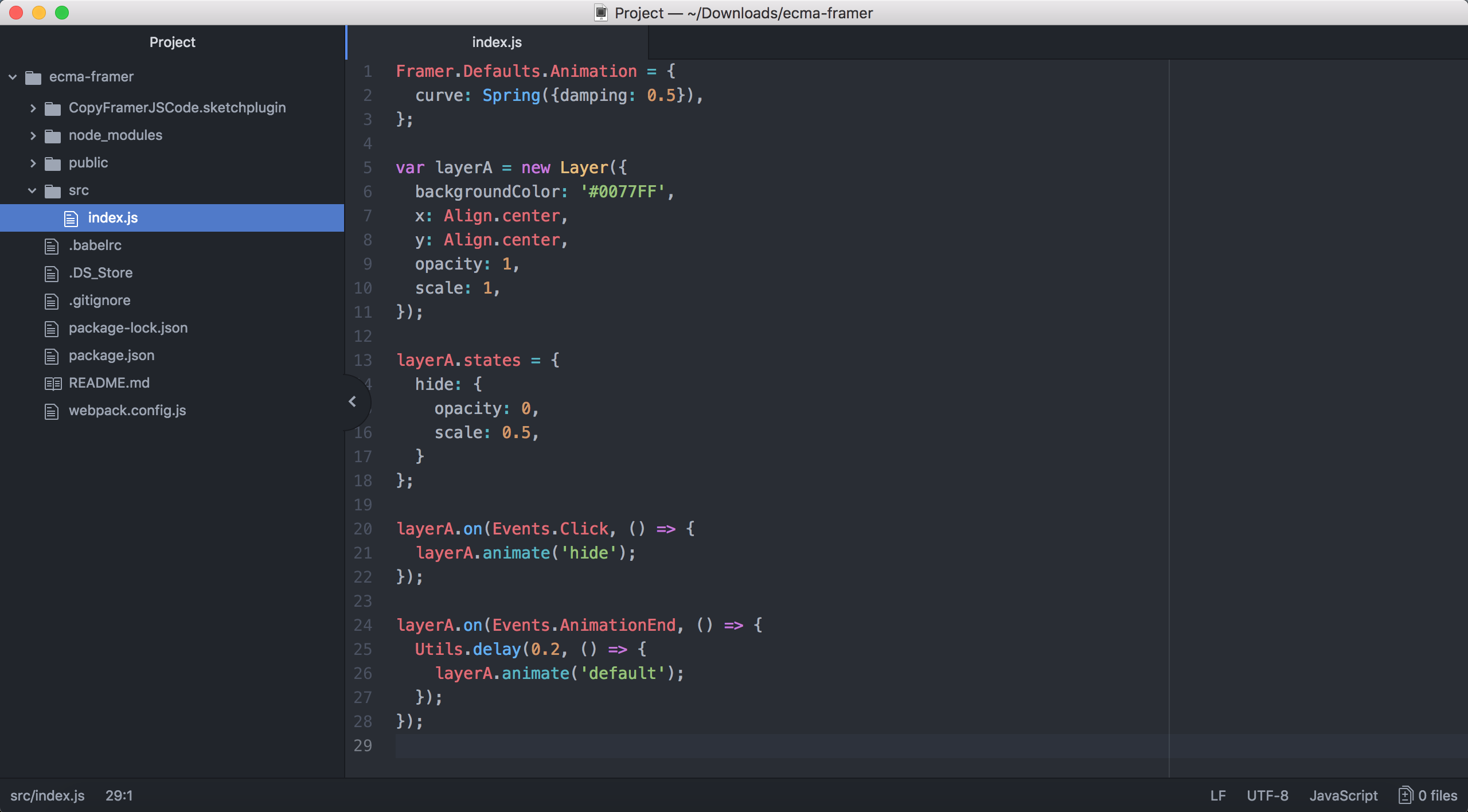Click 'states' on line 13
The image size is (1468, 812).
point(492,360)
